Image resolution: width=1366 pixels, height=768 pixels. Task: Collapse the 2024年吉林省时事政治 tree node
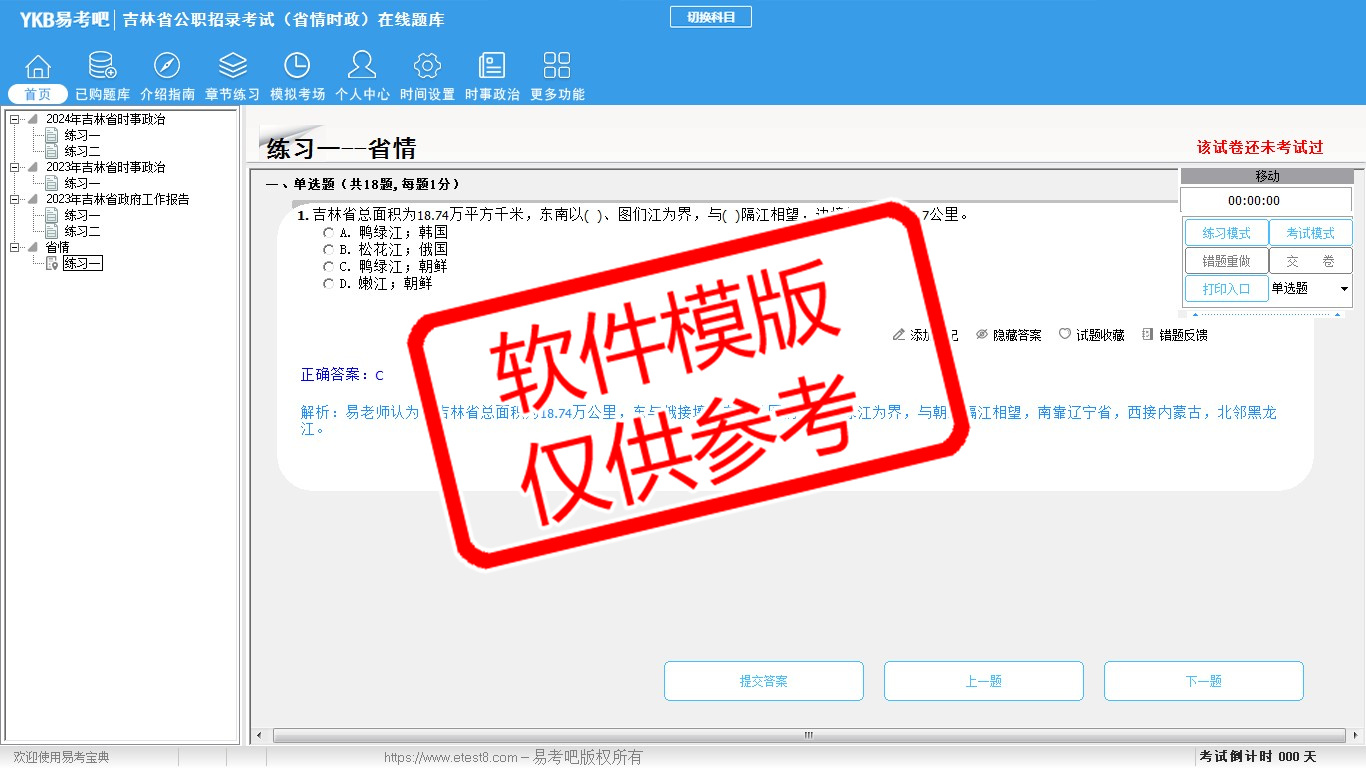click(15, 120)
